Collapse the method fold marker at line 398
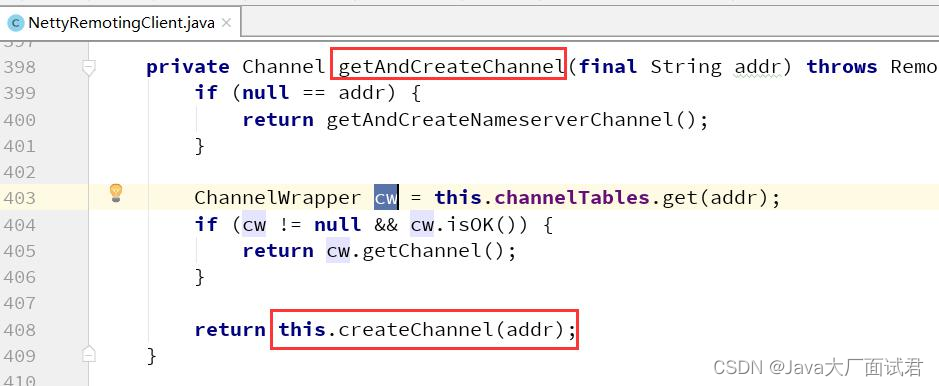 [x=89, y=68]
